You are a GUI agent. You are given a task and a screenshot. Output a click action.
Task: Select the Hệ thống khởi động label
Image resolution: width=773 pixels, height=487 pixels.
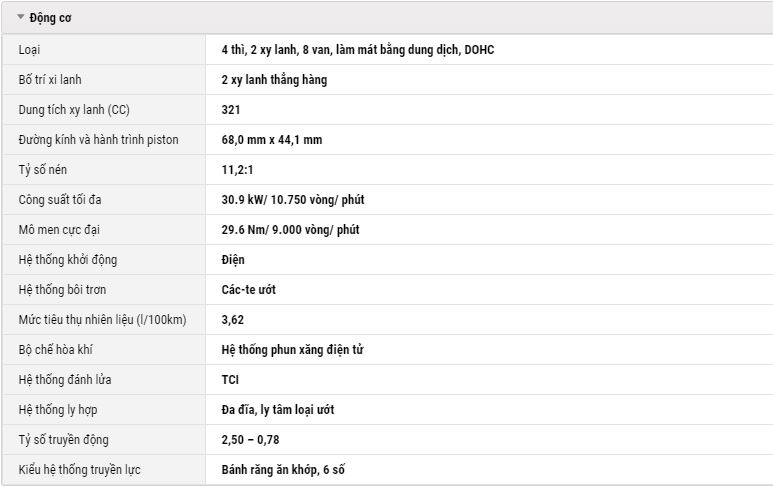click(x=68, y=260)
